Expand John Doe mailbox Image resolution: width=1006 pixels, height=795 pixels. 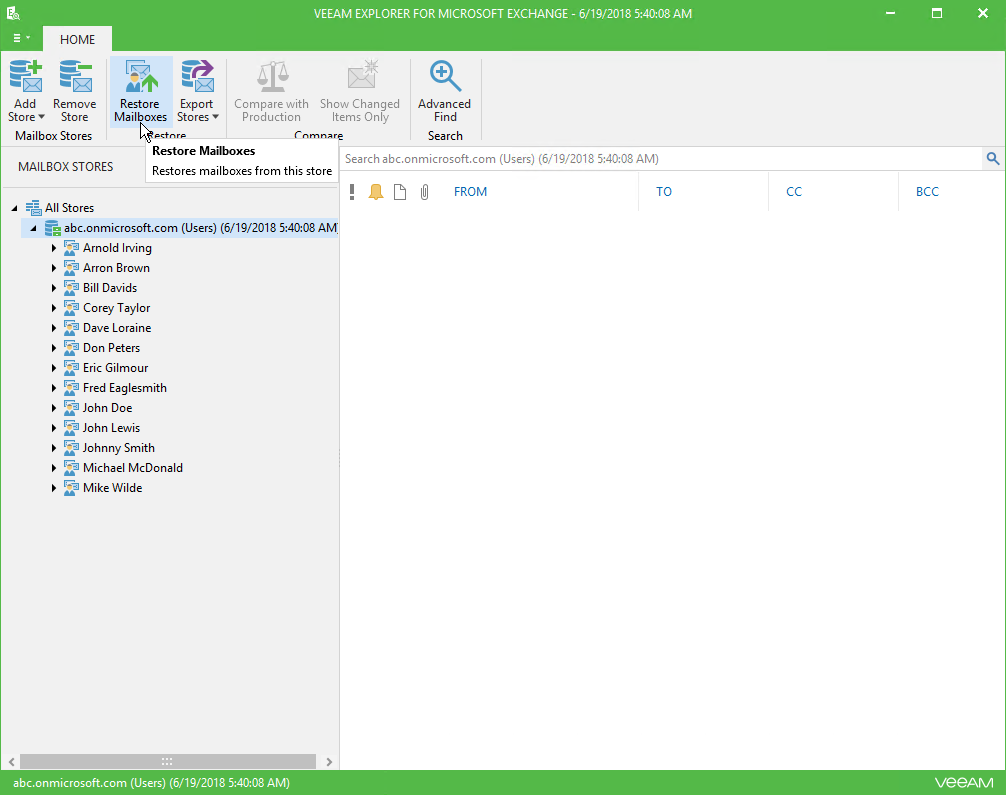[x=54, y=407]
